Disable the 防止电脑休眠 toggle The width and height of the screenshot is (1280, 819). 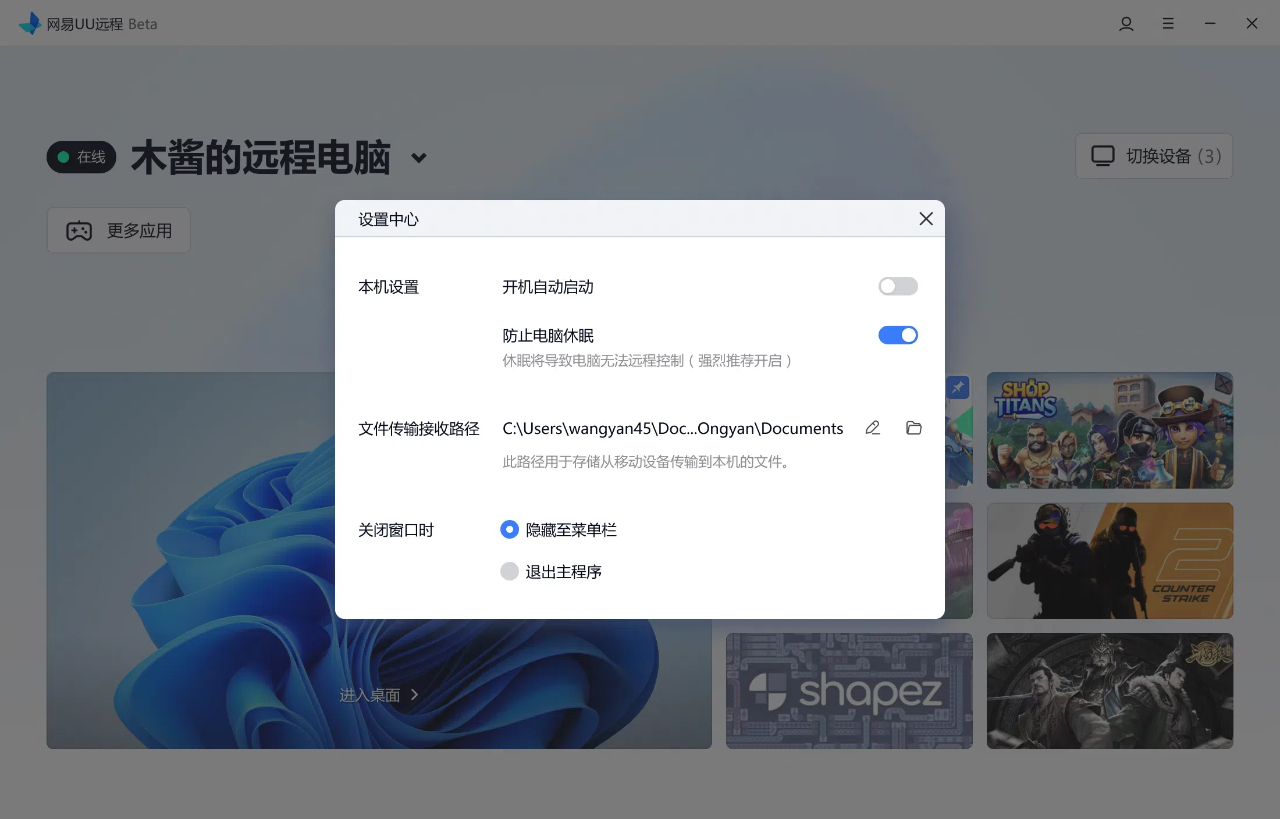[x=898, y=336]
